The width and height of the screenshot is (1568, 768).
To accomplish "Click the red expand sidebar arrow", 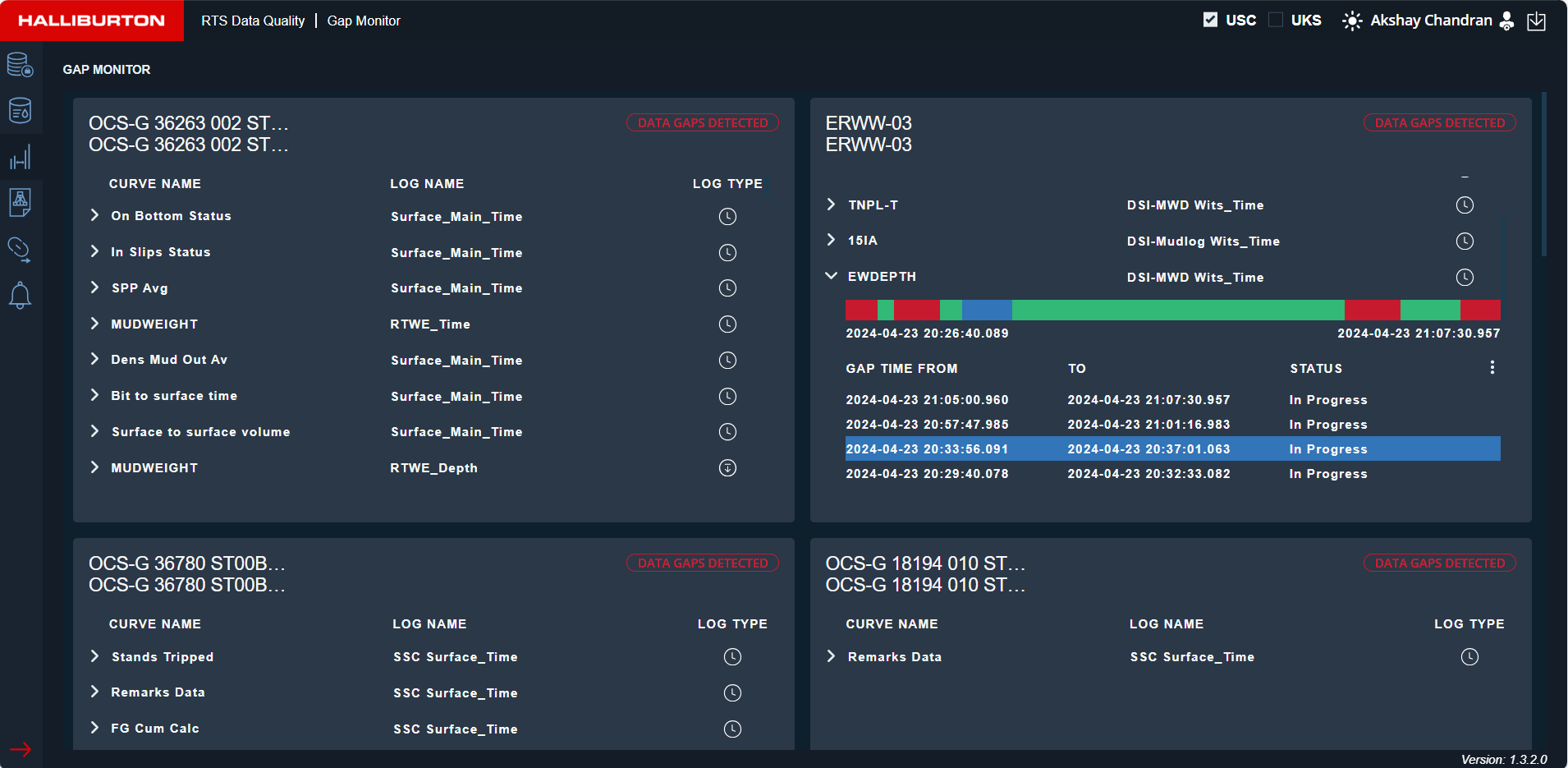I will click(20, 749).
